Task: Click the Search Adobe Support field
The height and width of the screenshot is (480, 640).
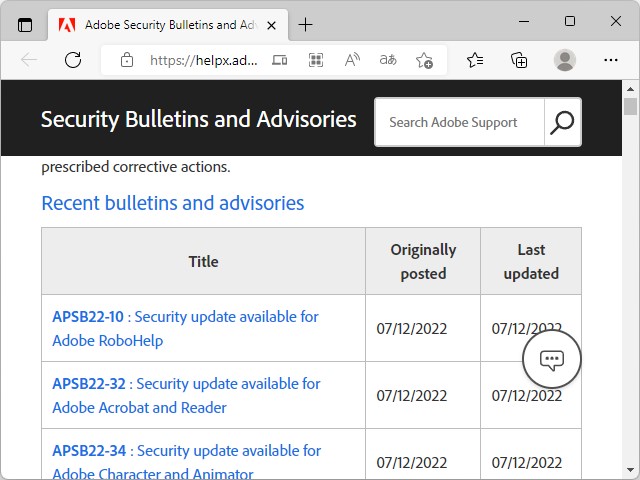Action: click(460, 122)
